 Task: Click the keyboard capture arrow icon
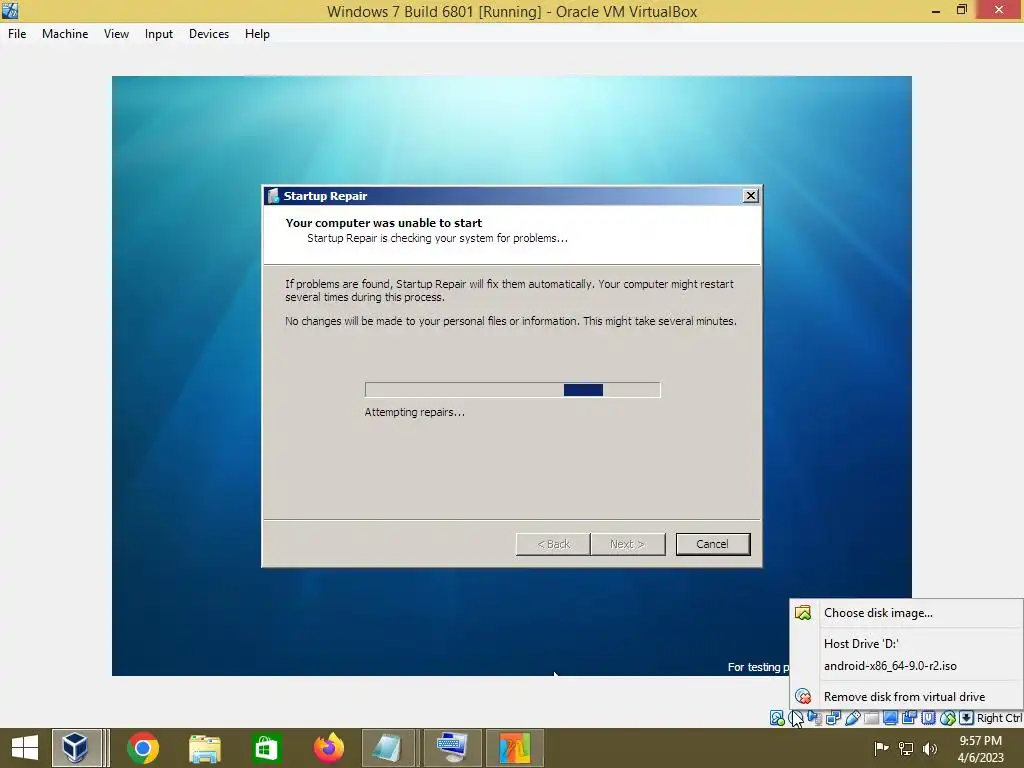pos(967,718)
